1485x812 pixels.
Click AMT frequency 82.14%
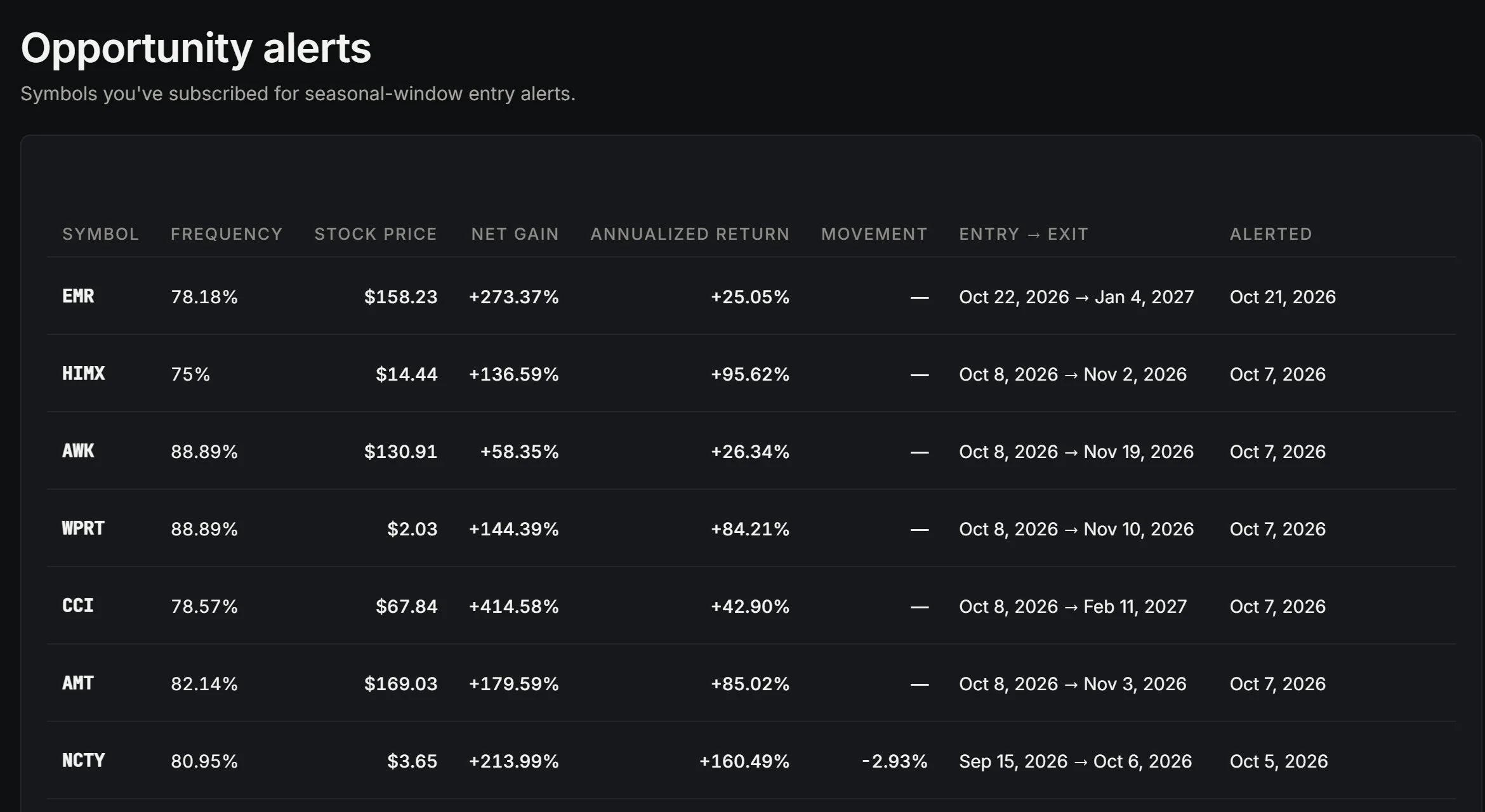[204, 684]
